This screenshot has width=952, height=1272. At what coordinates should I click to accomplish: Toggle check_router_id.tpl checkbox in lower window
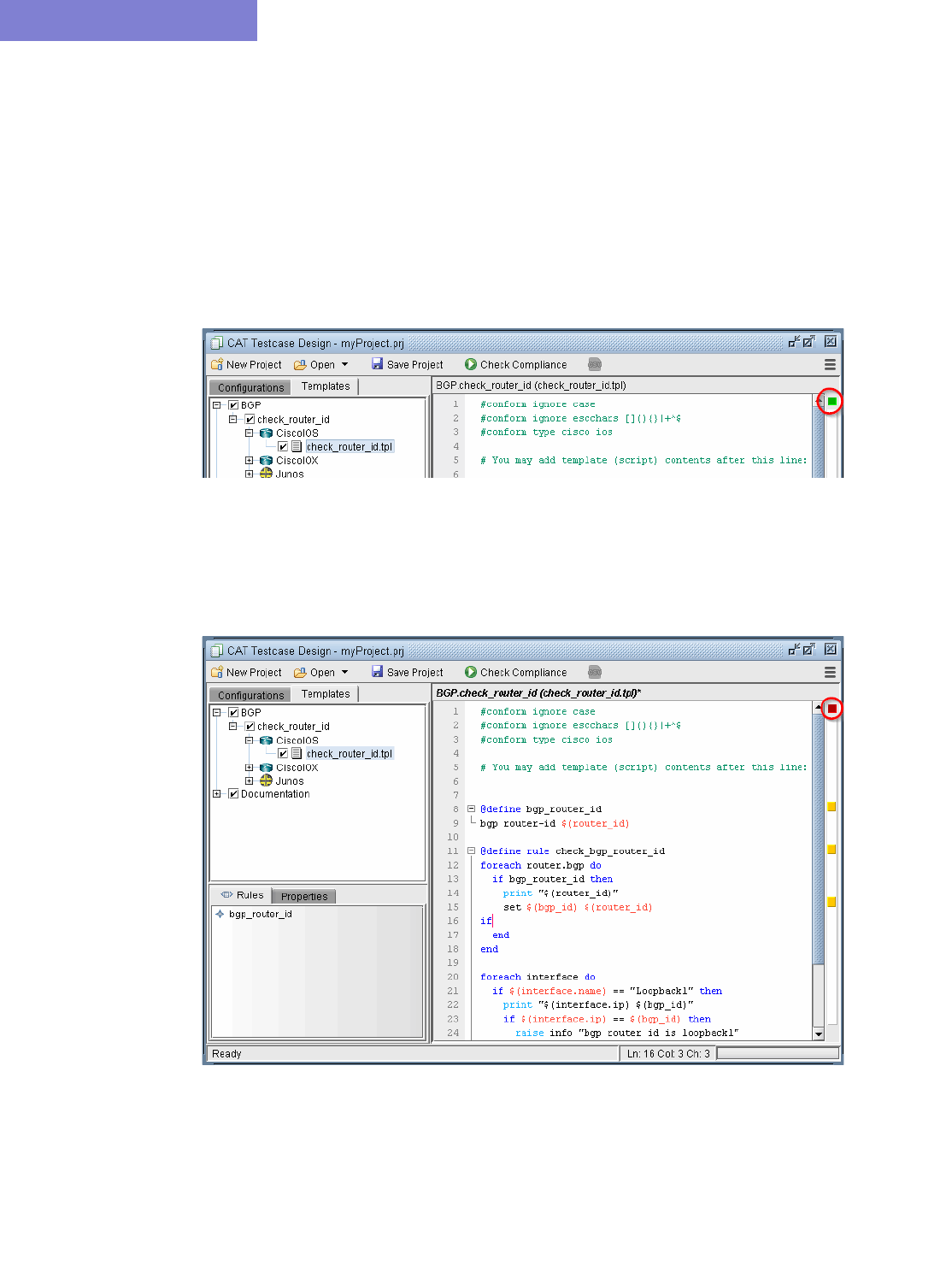coord(283,754)
